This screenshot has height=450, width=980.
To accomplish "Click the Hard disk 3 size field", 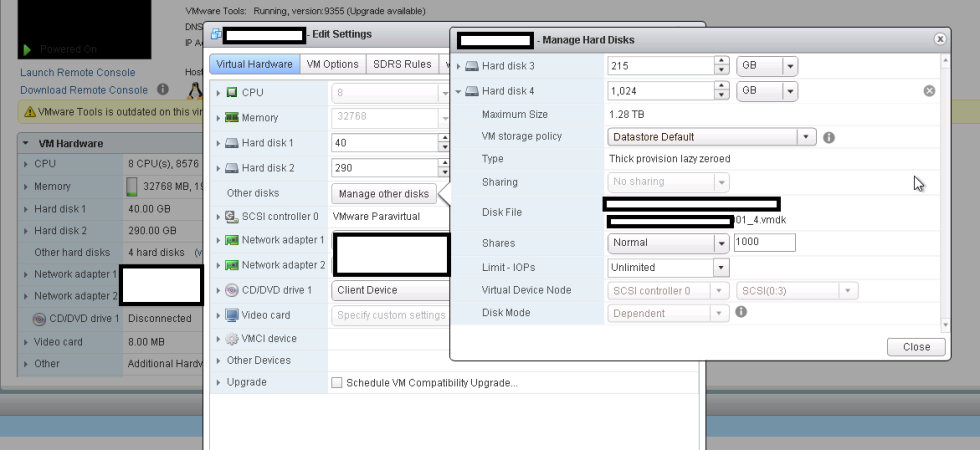I will pyautogui.click(x=661, y=66).
